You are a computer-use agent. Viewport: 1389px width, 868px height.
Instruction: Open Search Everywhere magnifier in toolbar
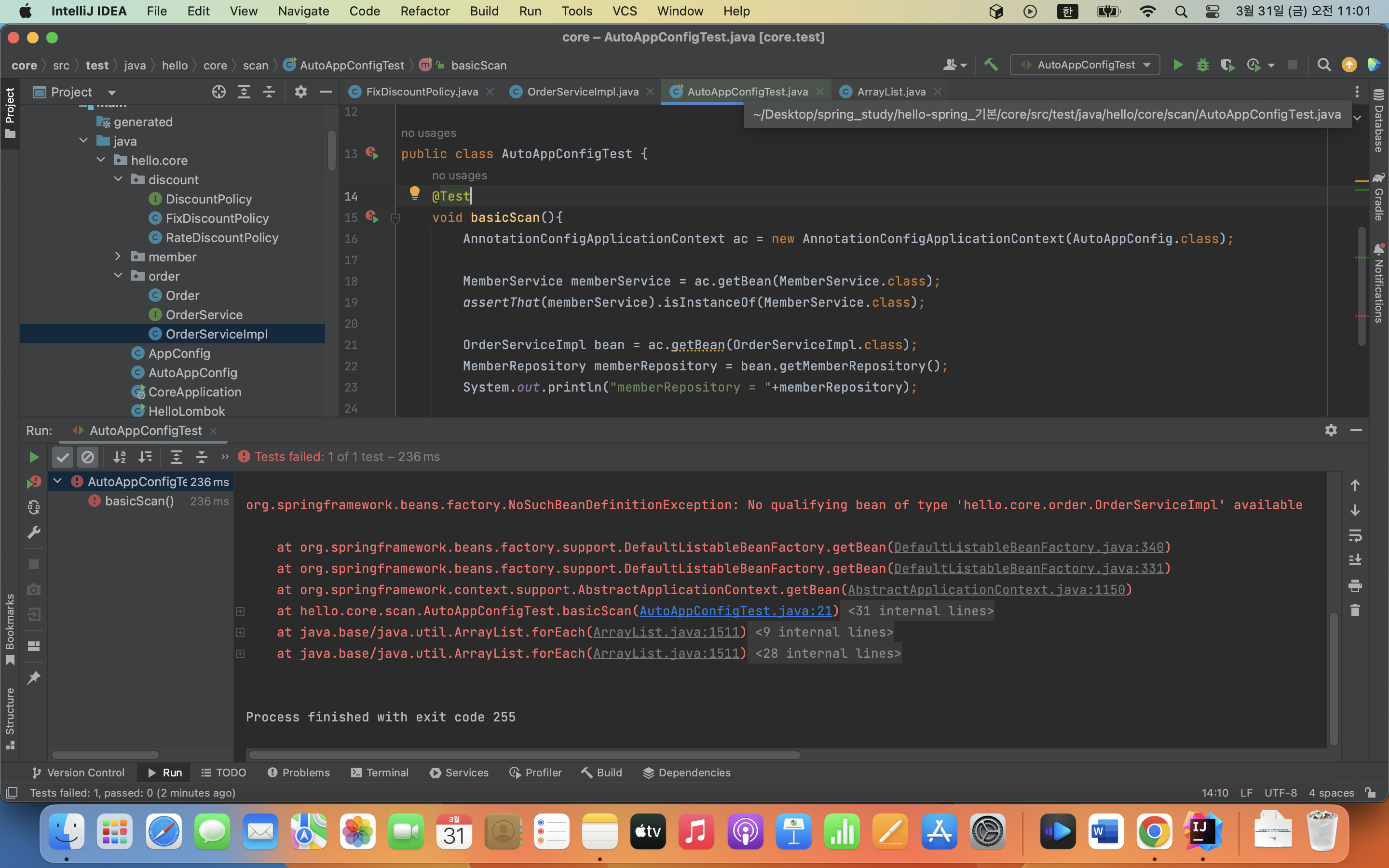point(1323,65)
